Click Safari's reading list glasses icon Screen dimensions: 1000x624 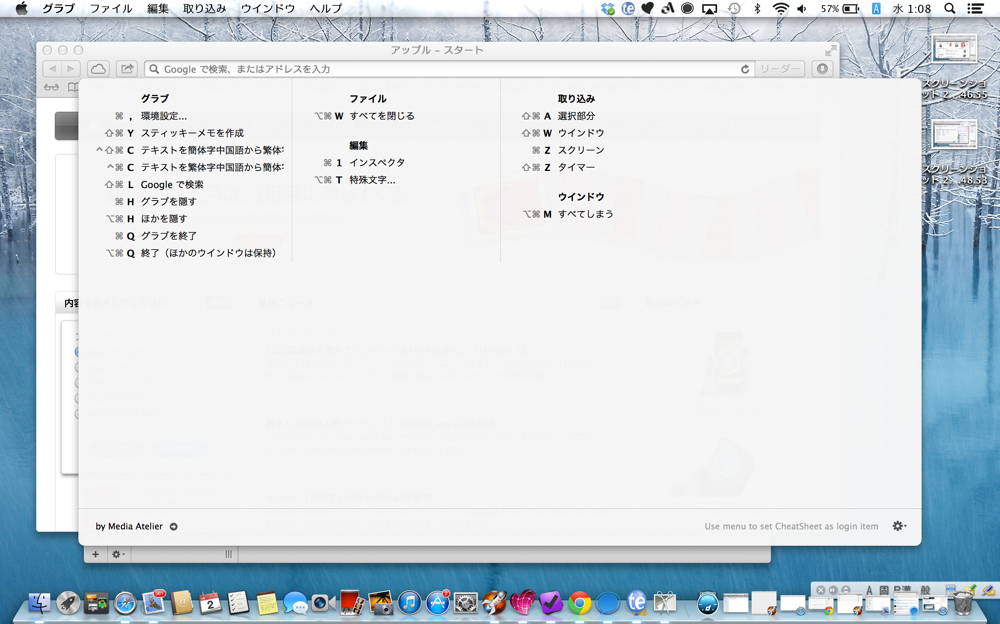pos(51,87)
